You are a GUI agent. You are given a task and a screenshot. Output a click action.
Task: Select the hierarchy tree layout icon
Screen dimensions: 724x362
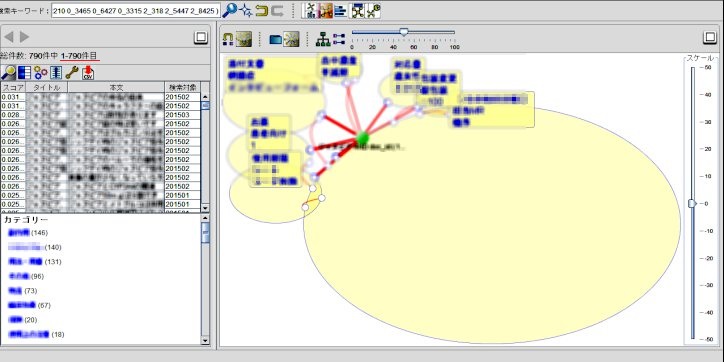pos(323,39)
